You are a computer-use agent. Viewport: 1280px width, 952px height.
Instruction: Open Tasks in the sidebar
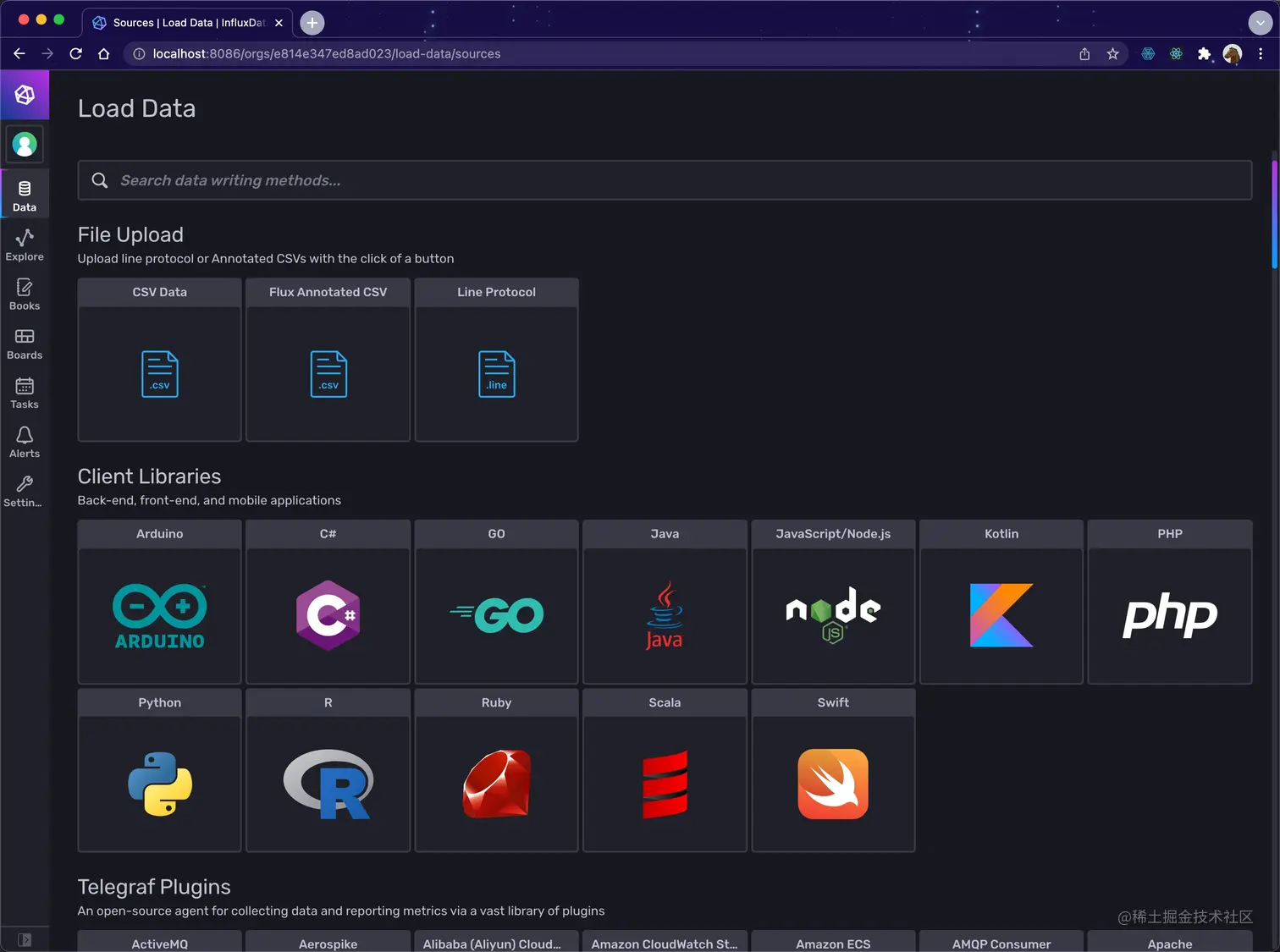tap(24, 392)
